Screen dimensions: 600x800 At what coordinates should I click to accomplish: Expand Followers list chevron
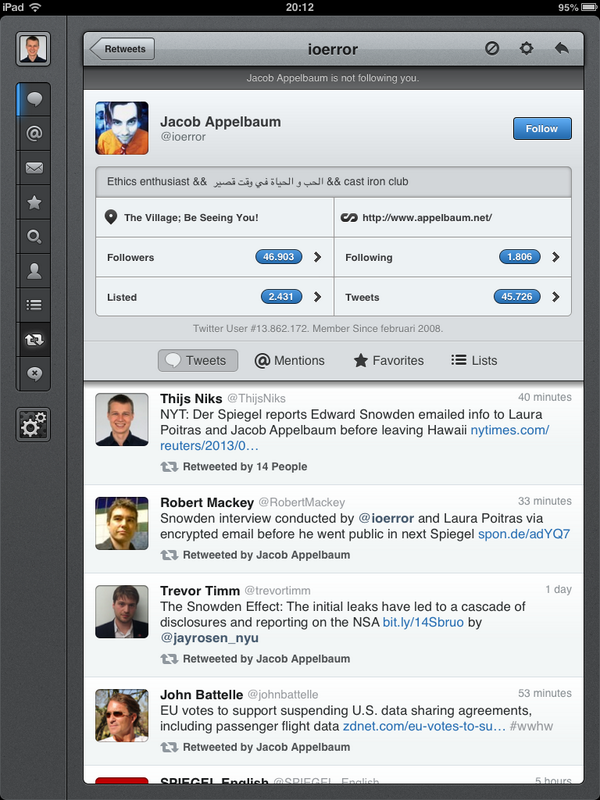(317, 257)
